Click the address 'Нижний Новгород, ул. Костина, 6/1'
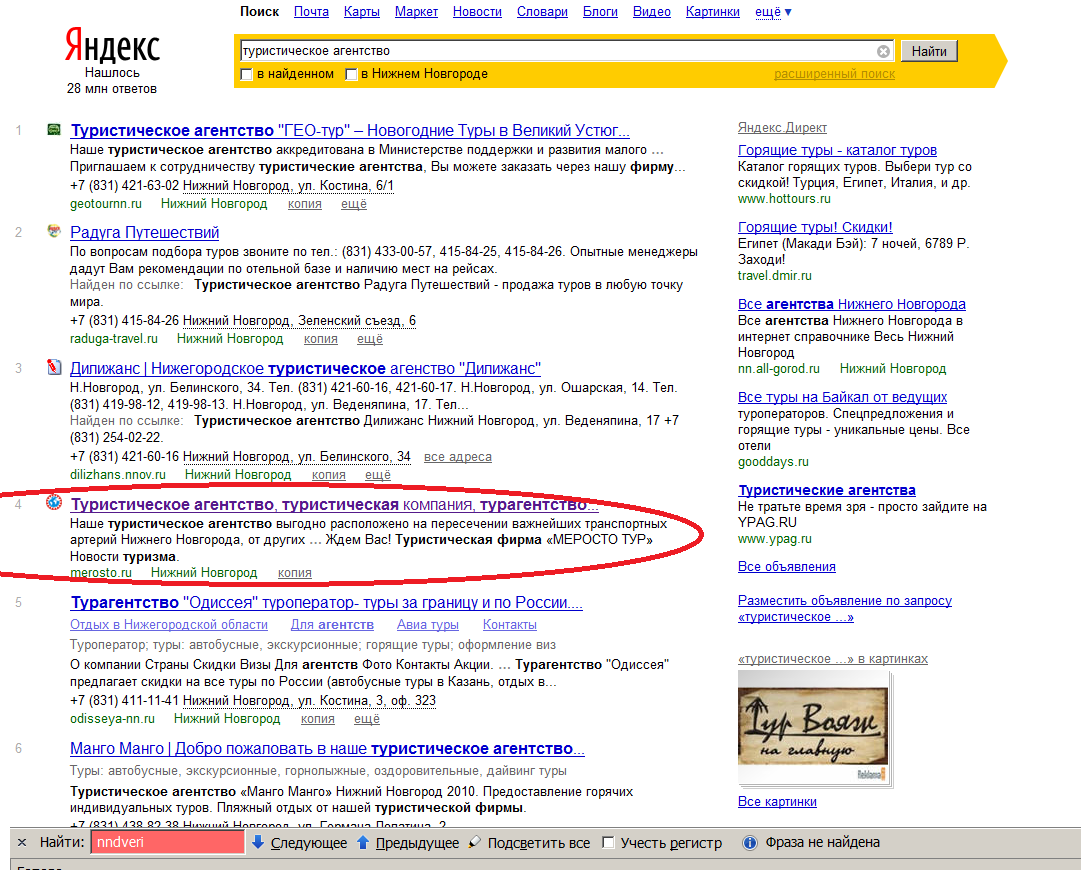Viewport: 1081px width, 870px height. coord(288,186)
